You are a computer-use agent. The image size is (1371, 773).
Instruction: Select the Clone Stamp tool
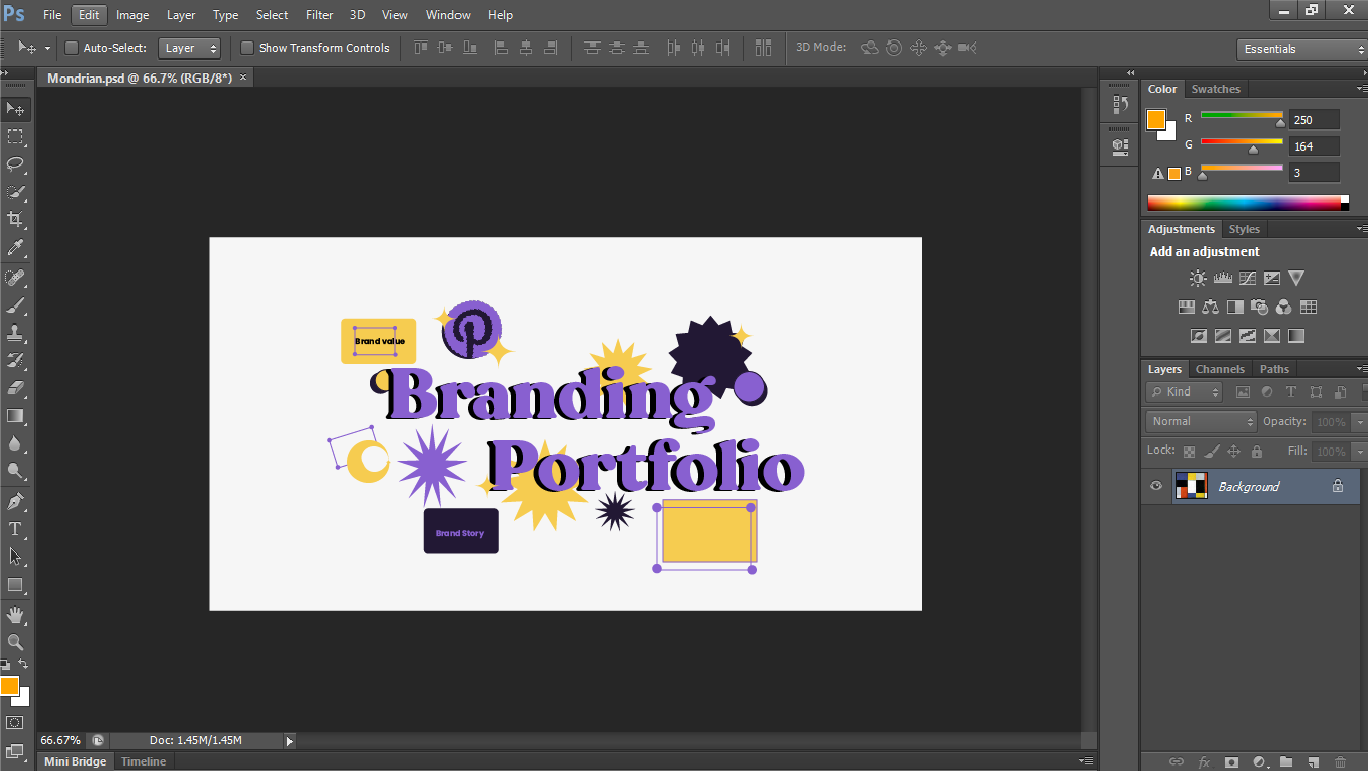coord(15,333)
